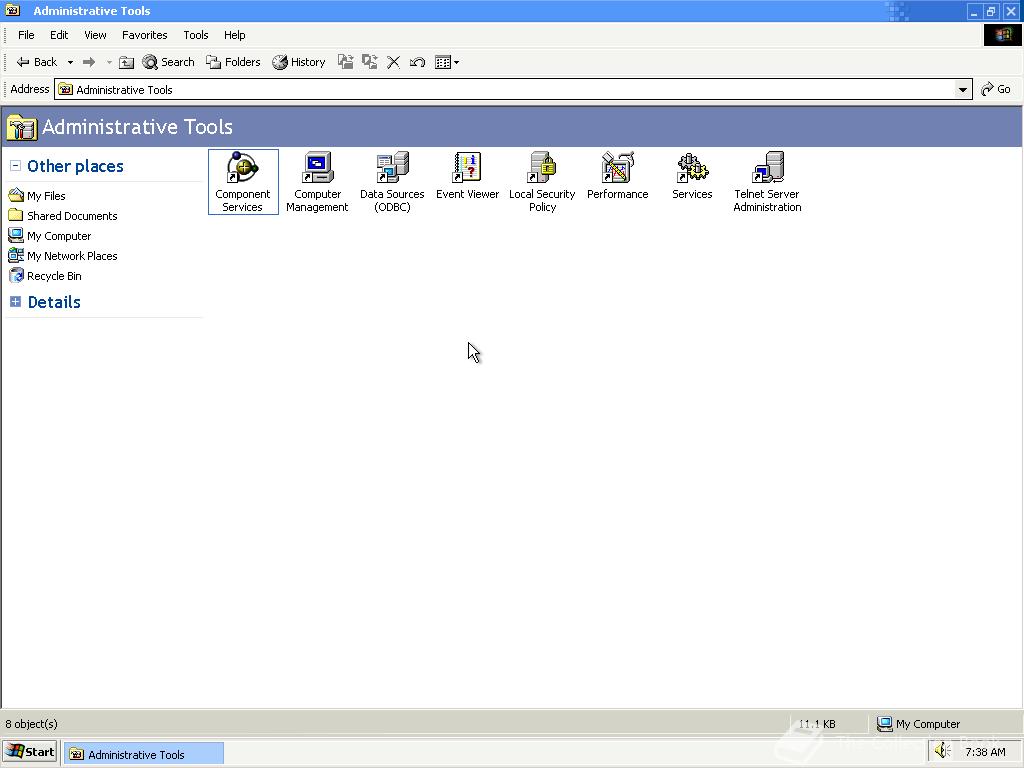Open the Forward history dropdown arrow
The image size is (1024, 768).
pos(109,62)
